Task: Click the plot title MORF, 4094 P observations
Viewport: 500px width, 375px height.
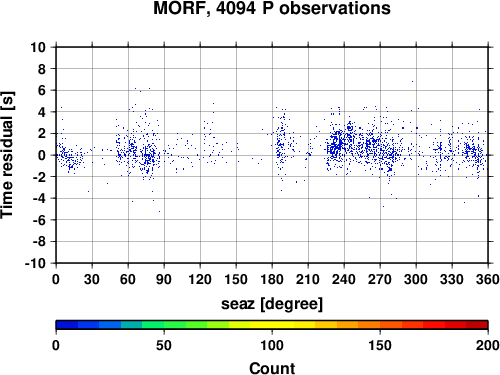Action: click(272, 8)
